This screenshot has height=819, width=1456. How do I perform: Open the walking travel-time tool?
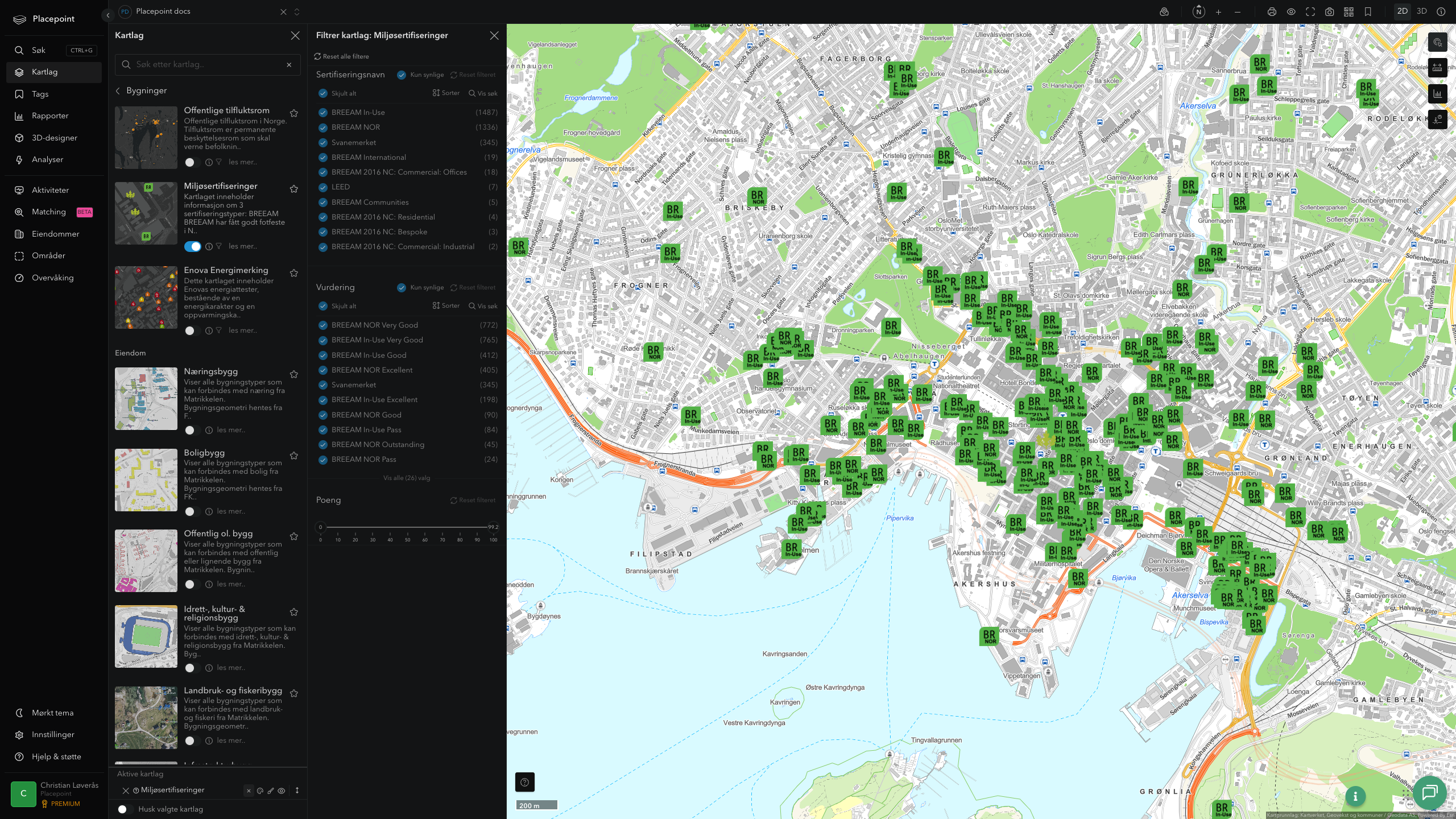[1437, 119]
